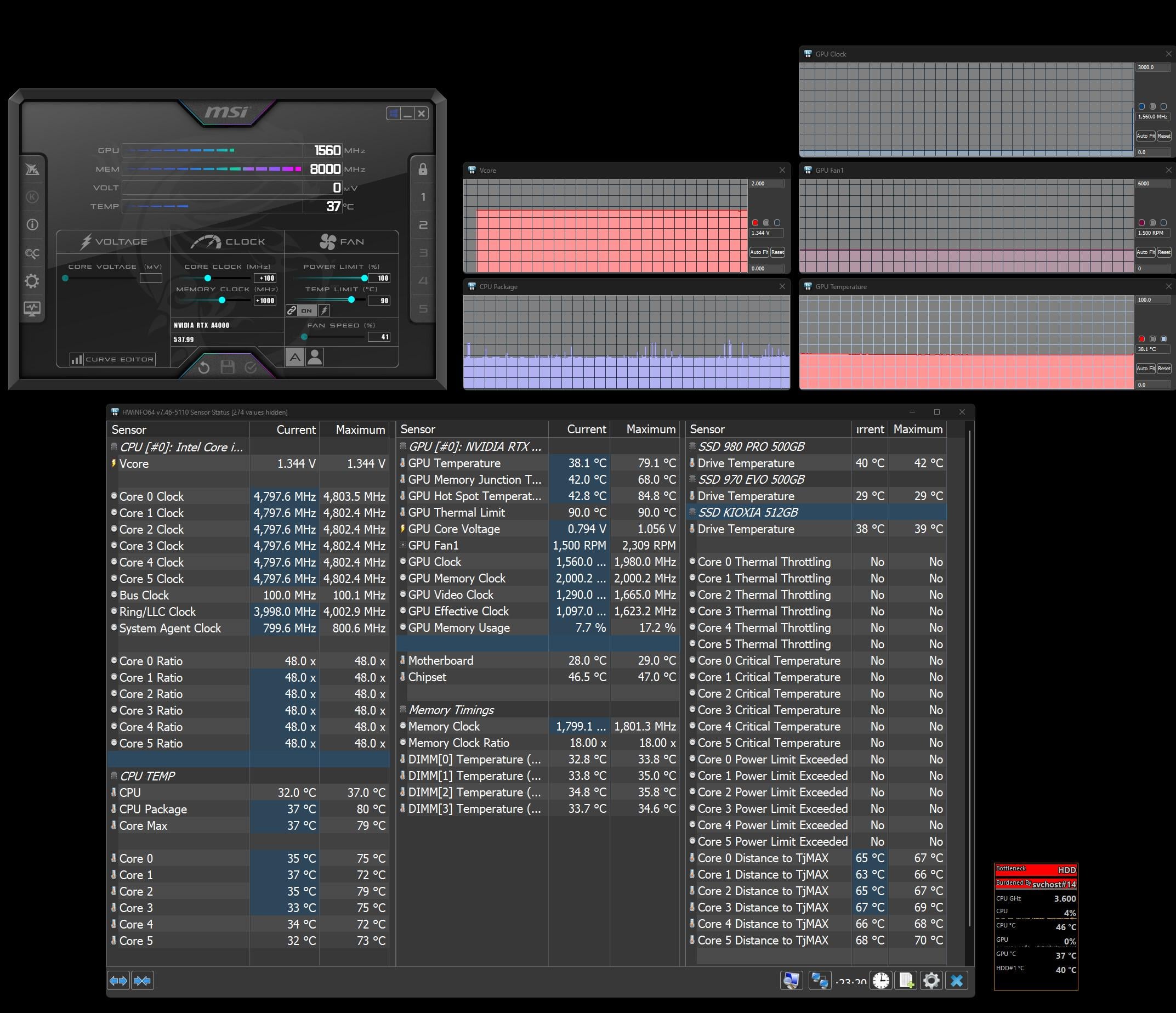This screenshot has width=1176, height=1013.
Task: Toggle user-defined fan profile icon
Action: (315, 357)
